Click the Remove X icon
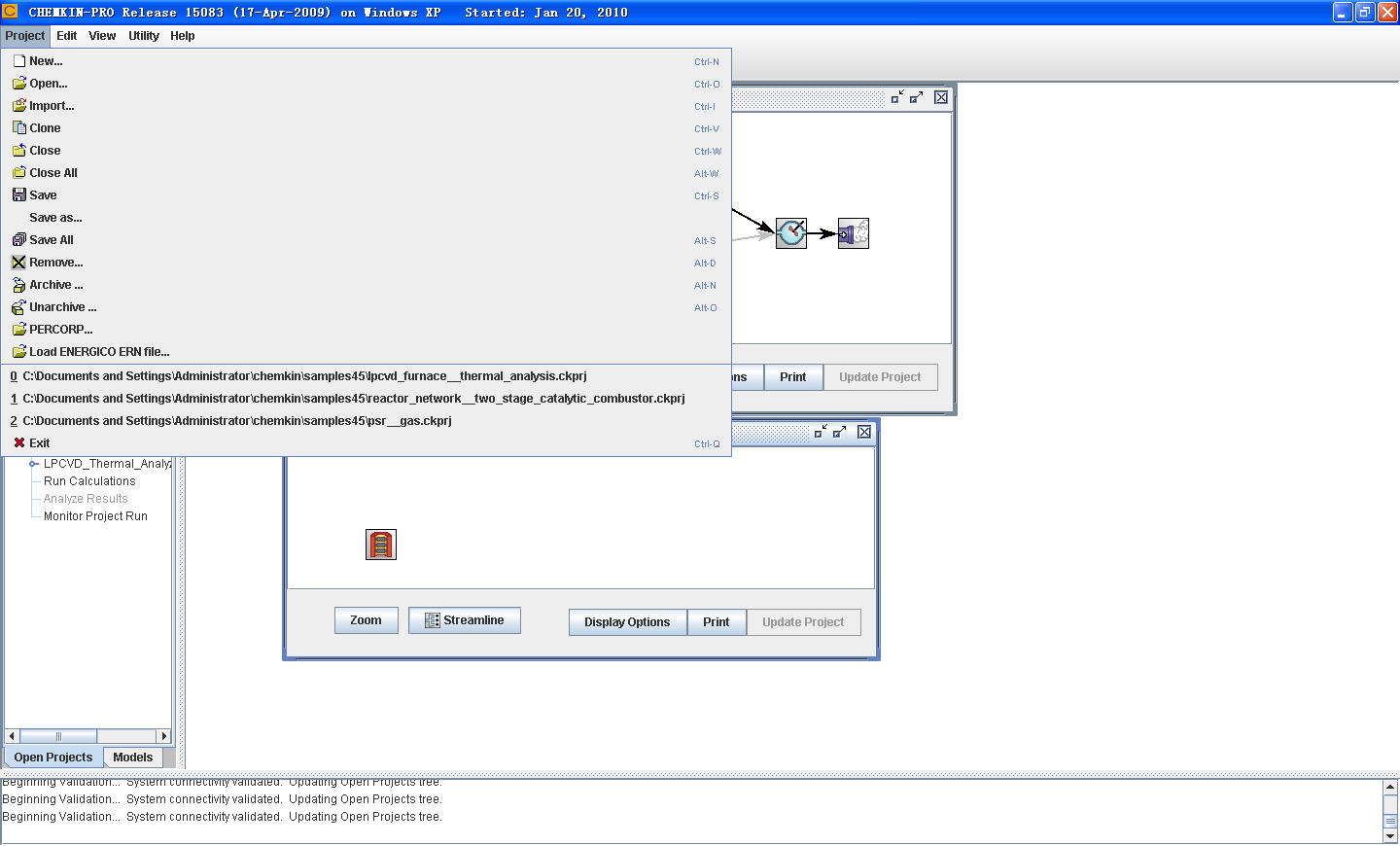 tap(19, 262)
